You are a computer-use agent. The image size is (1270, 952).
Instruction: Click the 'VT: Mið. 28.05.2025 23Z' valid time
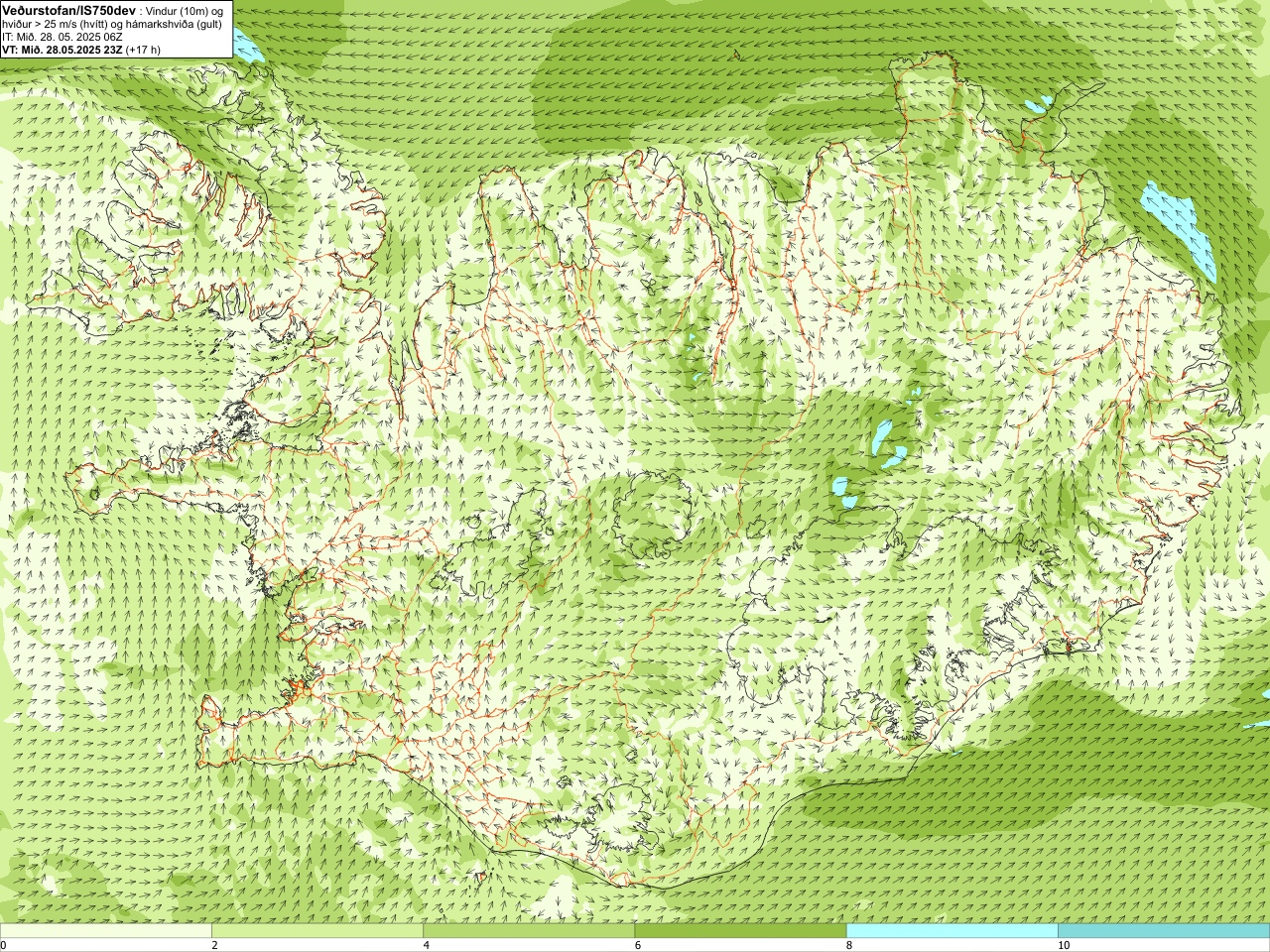click(62, 49)
